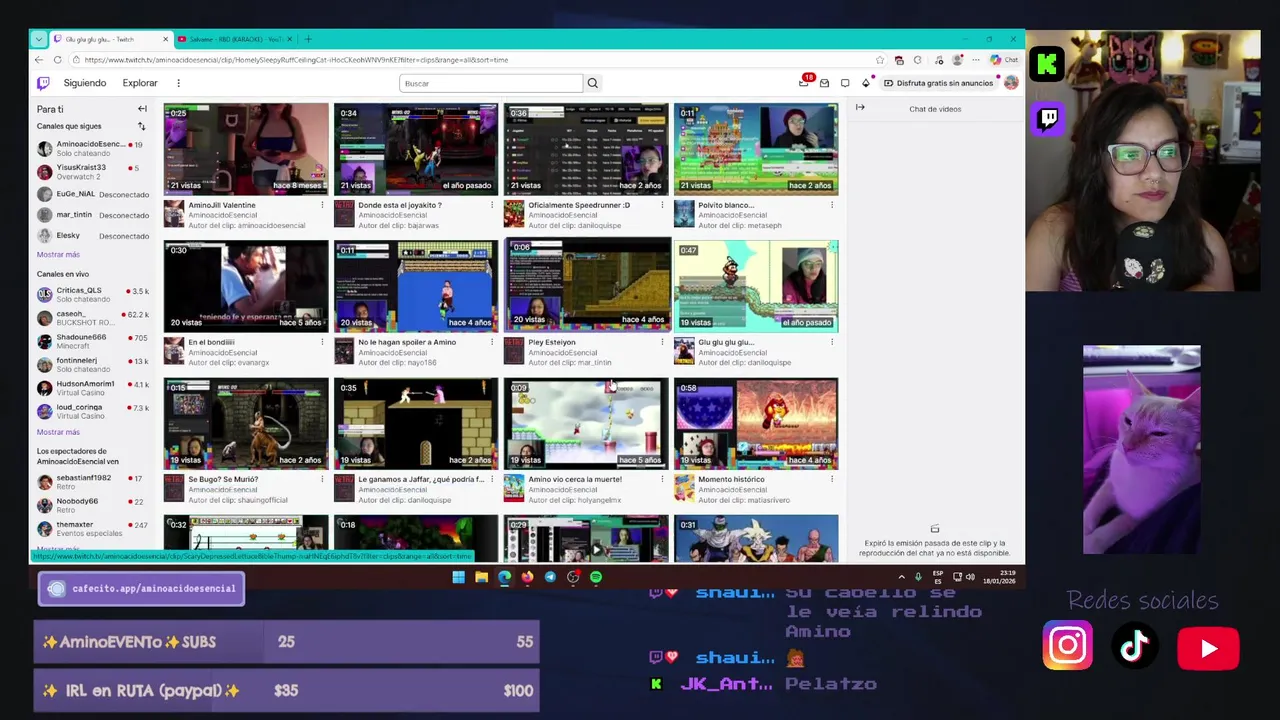Open taskbar volume control
The image size is (1280, 720).
970,577
